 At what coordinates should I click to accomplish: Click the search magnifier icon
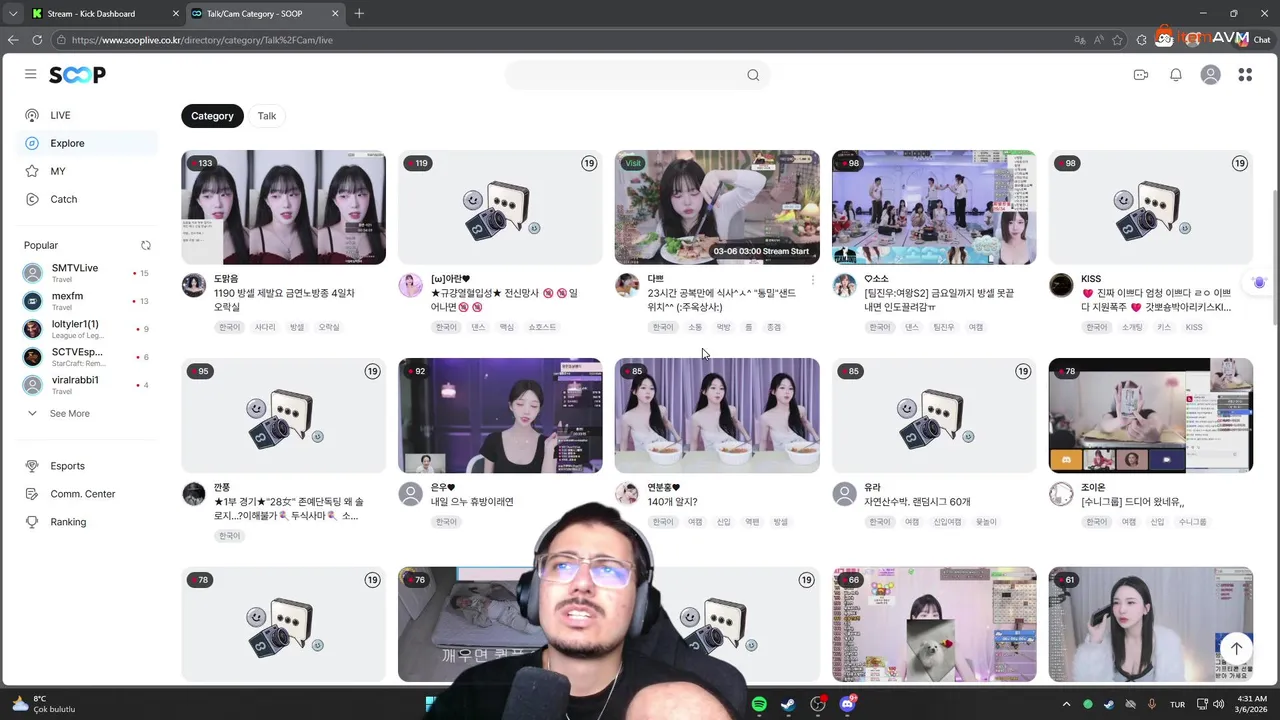point(753,75)
